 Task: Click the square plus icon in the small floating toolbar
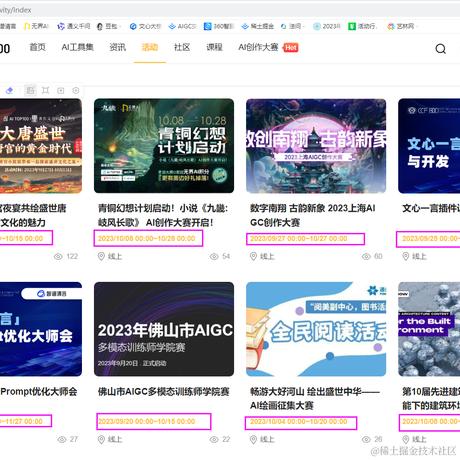coord(61,90)
